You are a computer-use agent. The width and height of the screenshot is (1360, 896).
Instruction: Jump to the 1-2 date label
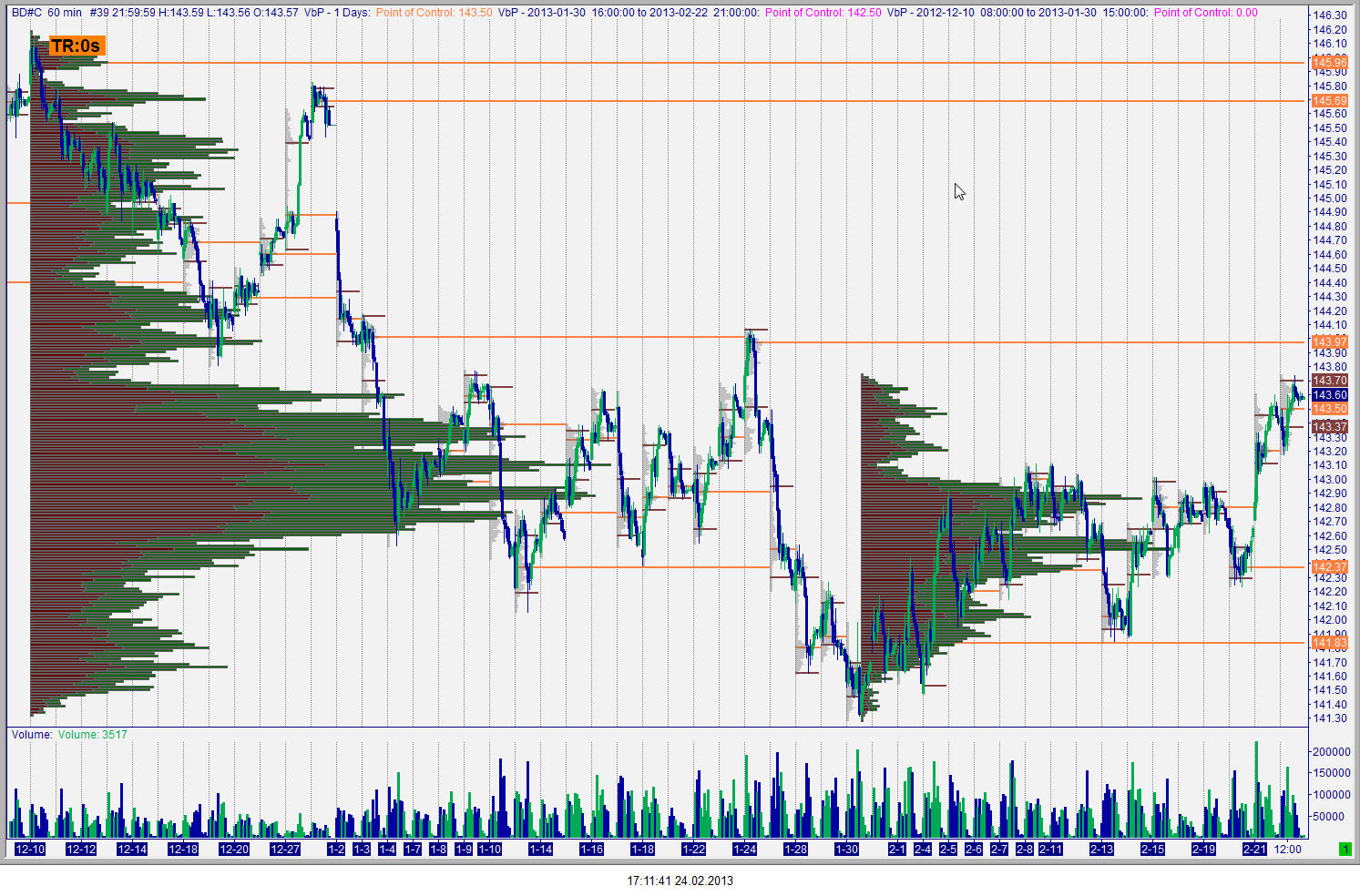(336, 849)
